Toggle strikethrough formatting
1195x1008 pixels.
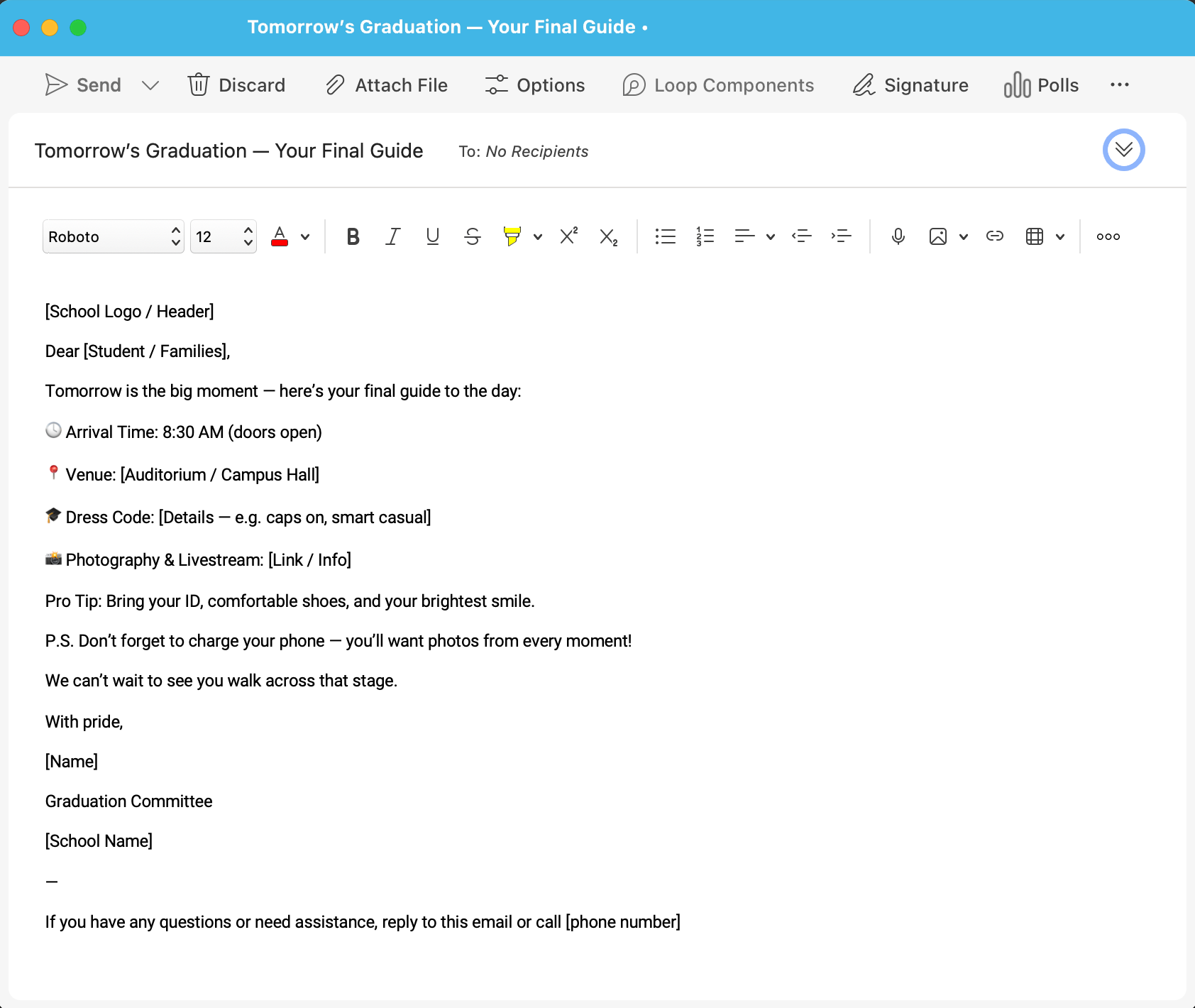pos(473,236)
